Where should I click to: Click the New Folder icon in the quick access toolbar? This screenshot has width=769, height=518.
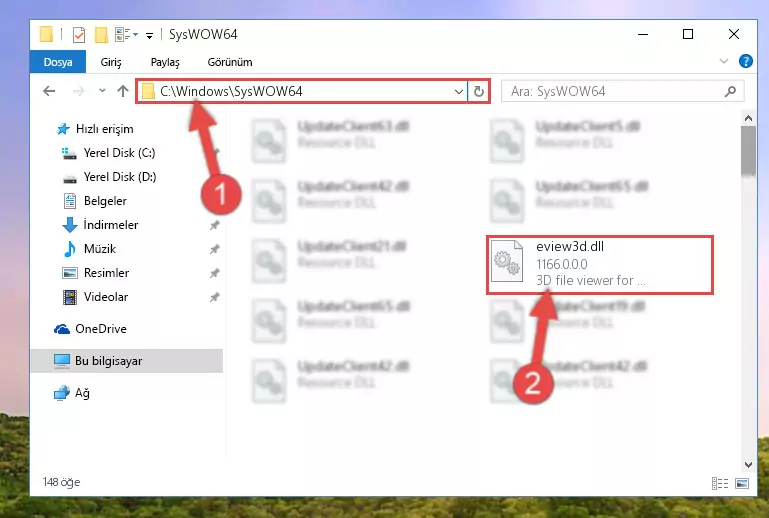pyautogui.click(x=101, y=35)
